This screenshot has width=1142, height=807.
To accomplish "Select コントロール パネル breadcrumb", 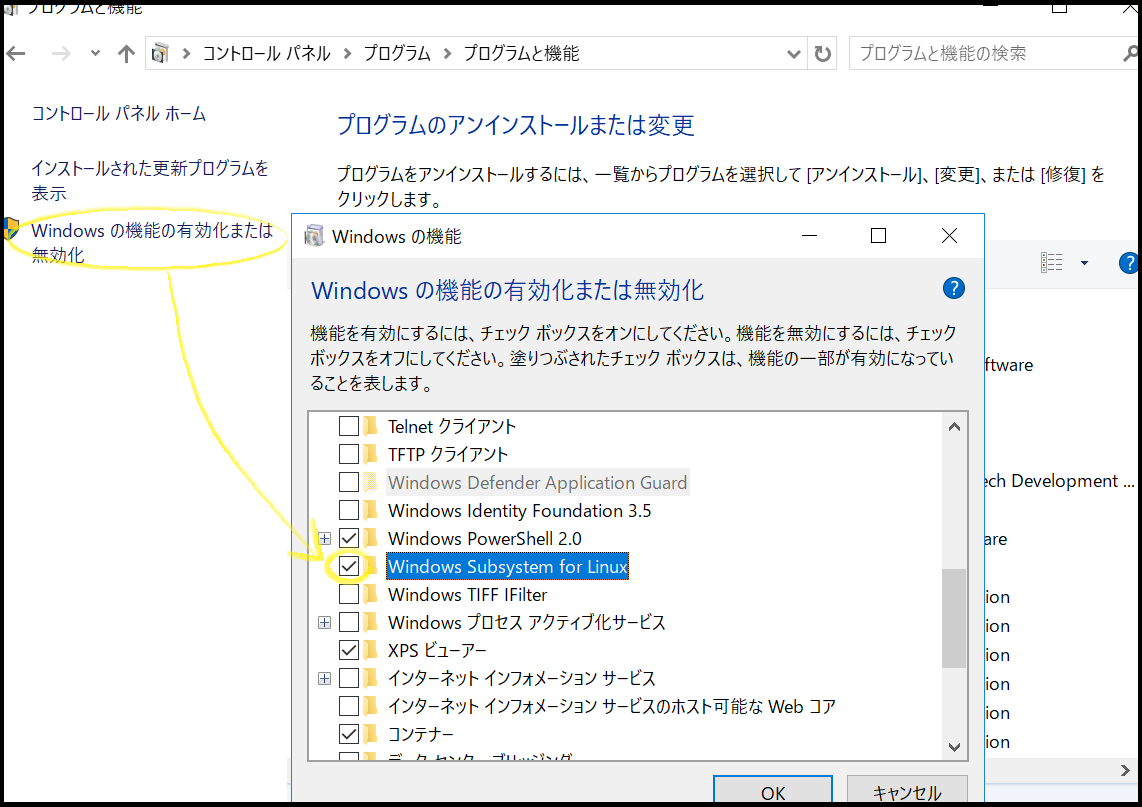I will click(x=267, y=54).
